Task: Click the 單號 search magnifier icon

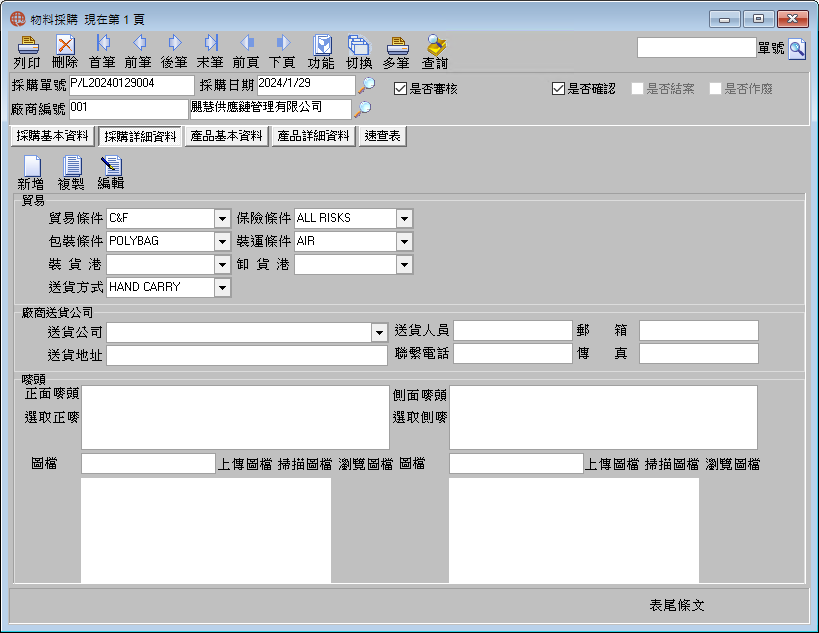Action: click(x=797, y=49)
